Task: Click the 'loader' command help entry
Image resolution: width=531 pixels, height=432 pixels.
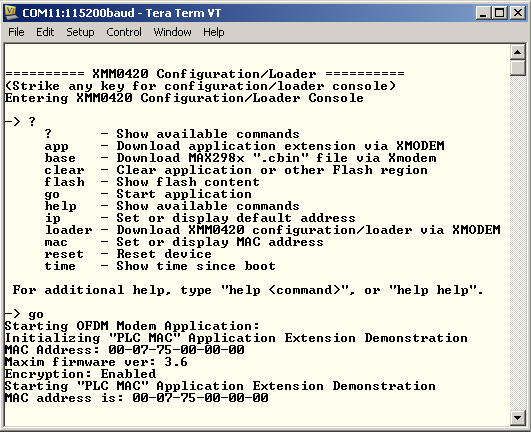Action: point(272,230)
